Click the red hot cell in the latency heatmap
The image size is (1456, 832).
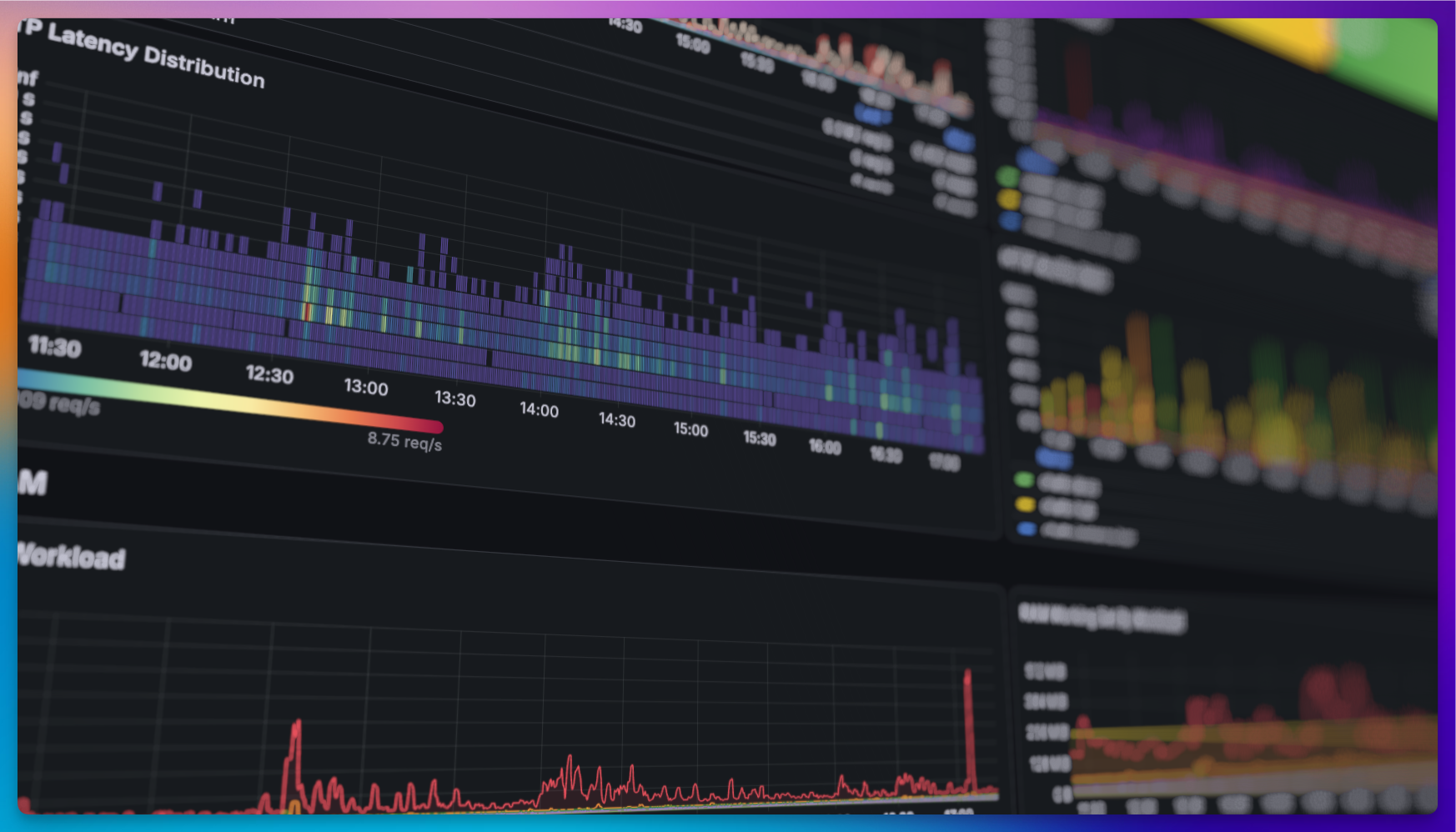click(307, 313)
